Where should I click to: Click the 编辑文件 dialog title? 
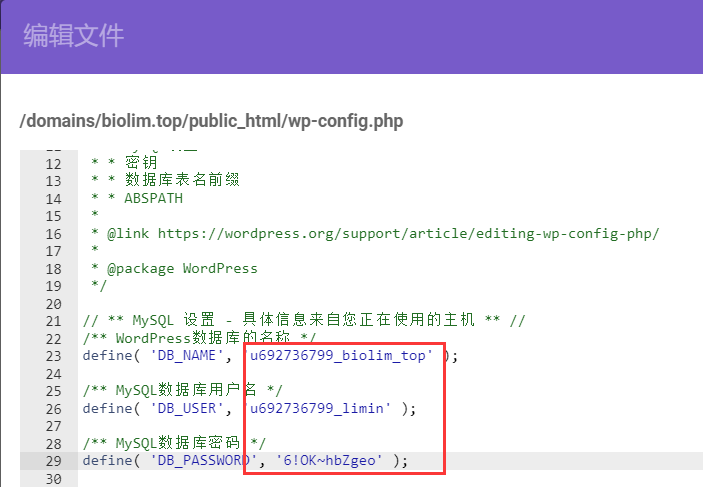[74, 35]
